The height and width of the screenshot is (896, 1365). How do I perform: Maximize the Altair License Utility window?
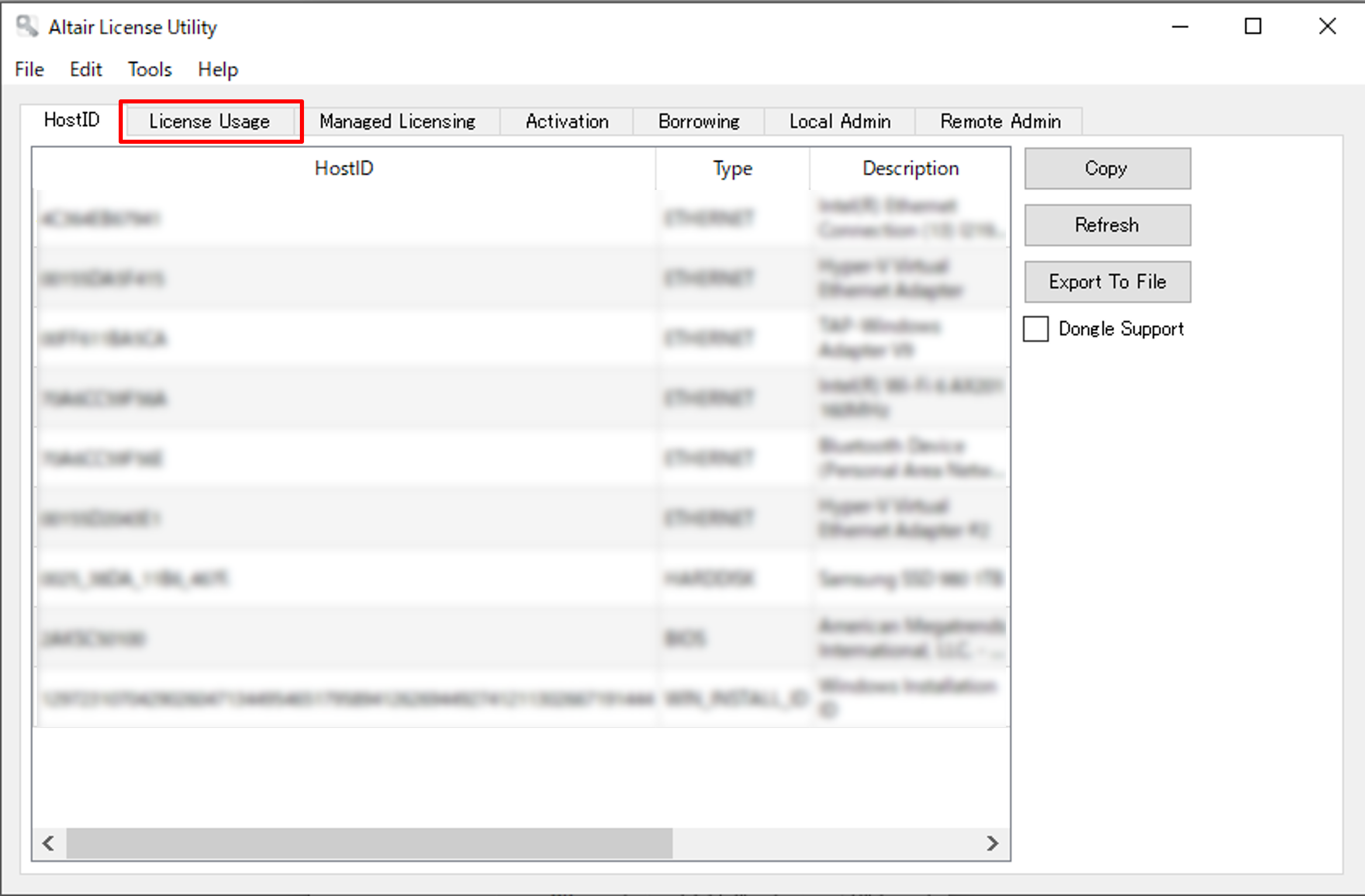(1253, 27)
